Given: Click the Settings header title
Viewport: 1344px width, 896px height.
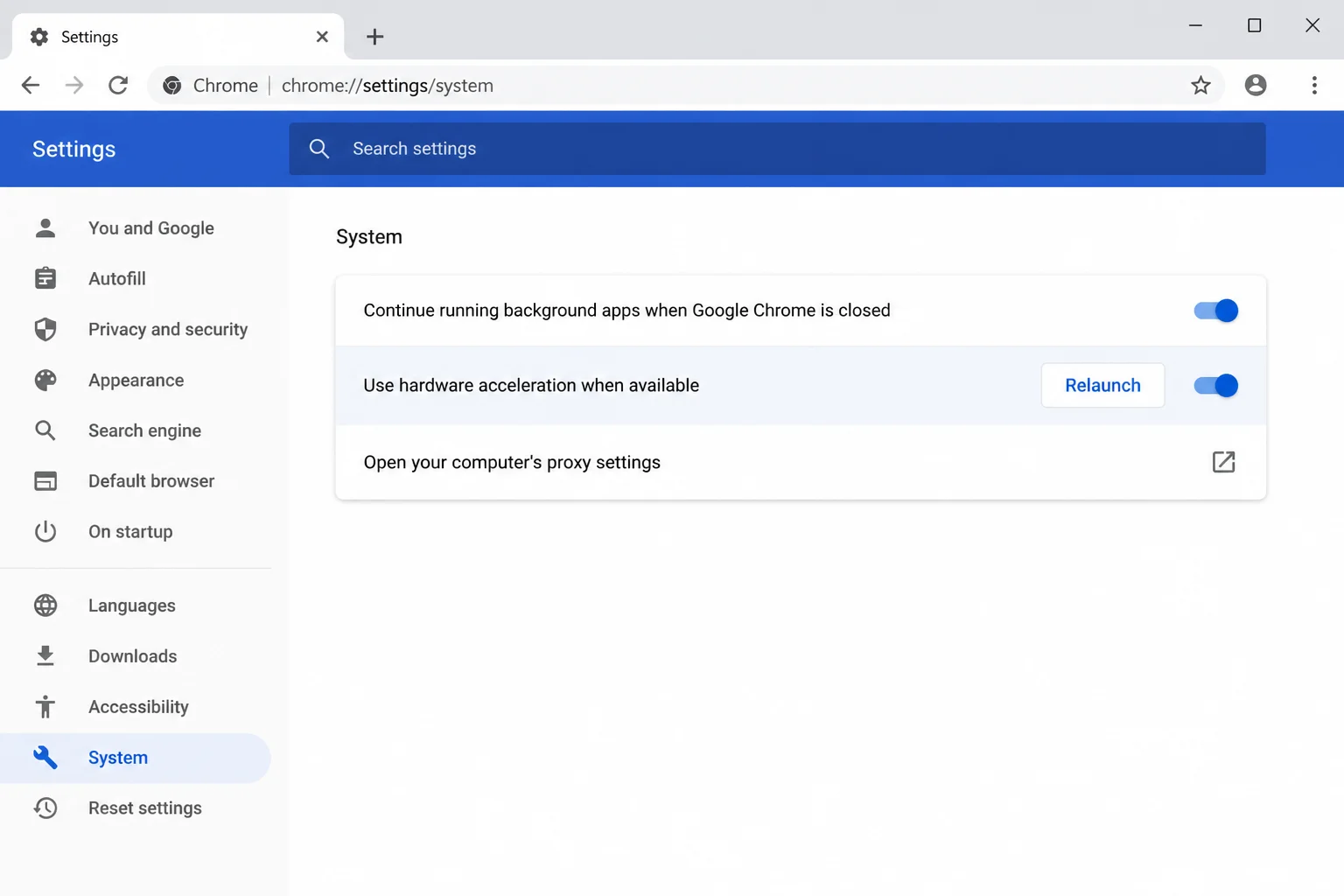Looking at the screenshot, I should [73, 149].
